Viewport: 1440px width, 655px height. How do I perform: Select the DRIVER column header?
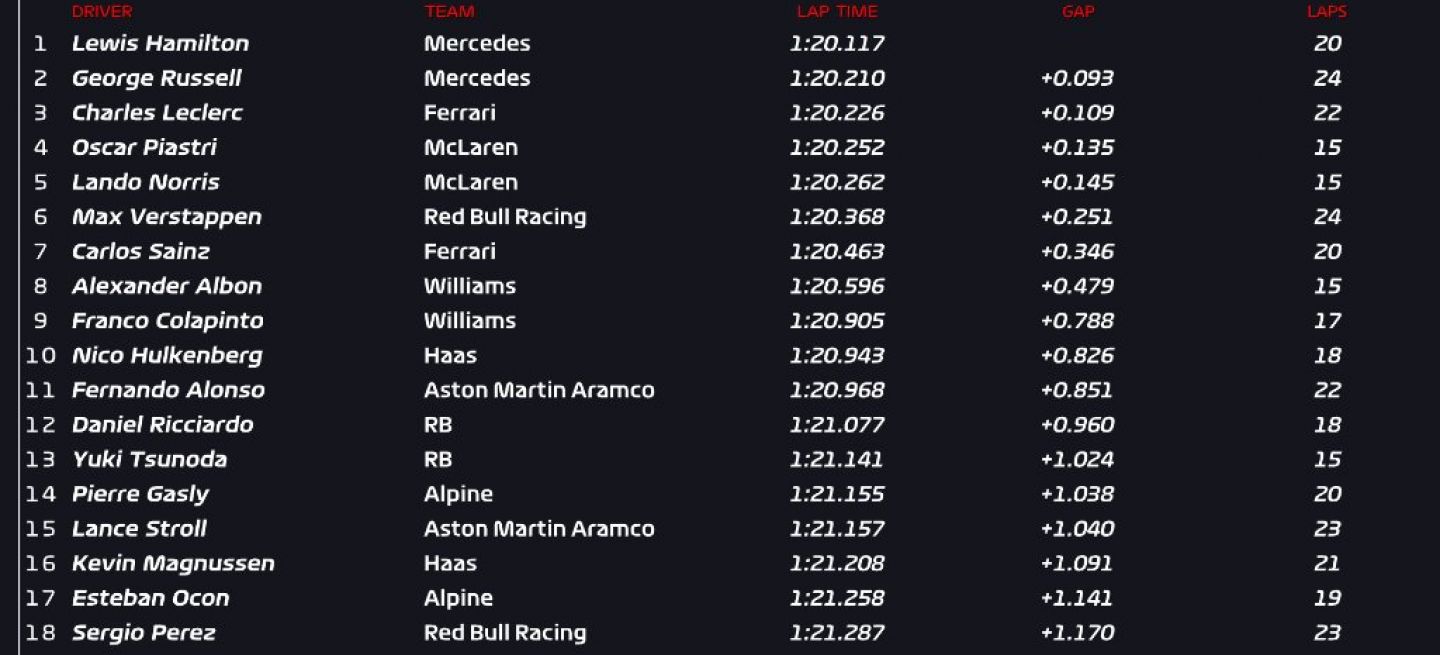(x=102, y=12)
